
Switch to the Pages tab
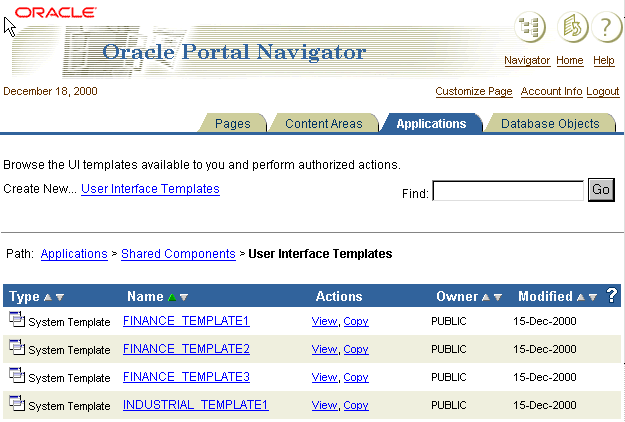pos(232,124)
